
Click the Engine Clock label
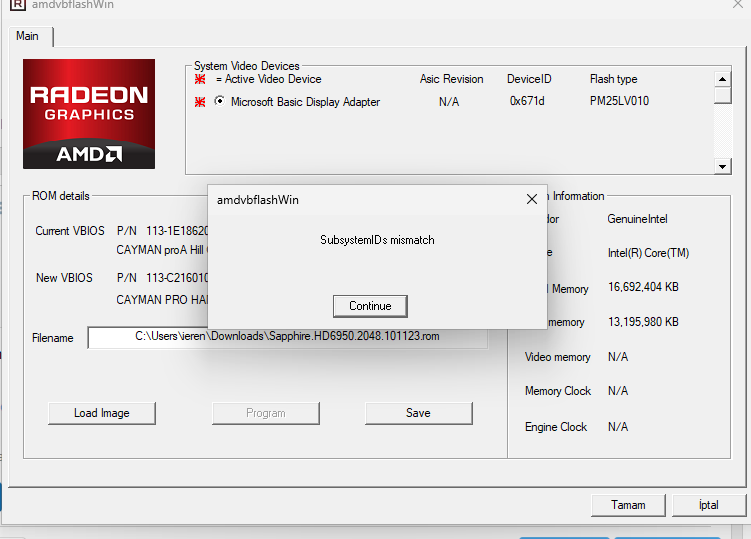(556, 427)
